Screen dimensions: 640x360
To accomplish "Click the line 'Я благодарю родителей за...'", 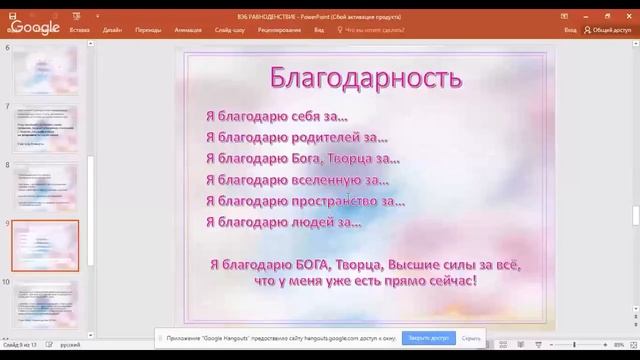I will point(297,138).
